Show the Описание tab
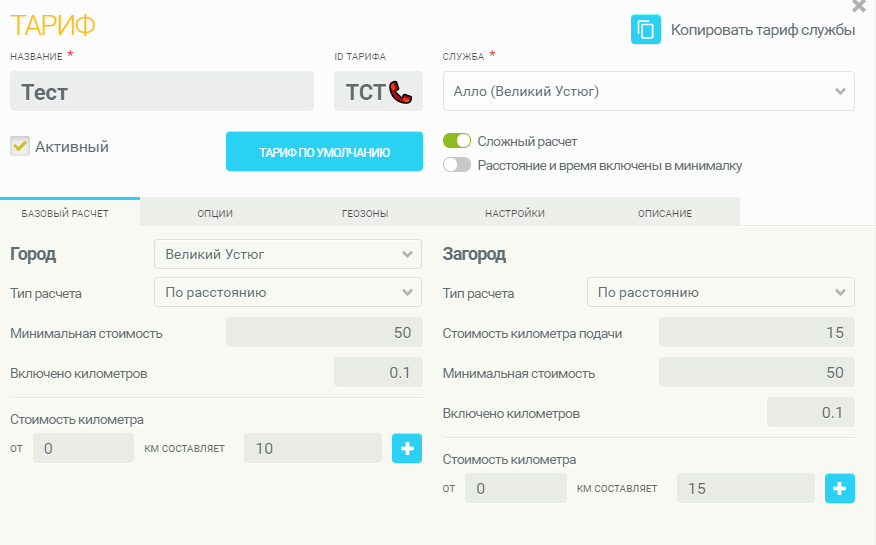 [x=665, y=213]
